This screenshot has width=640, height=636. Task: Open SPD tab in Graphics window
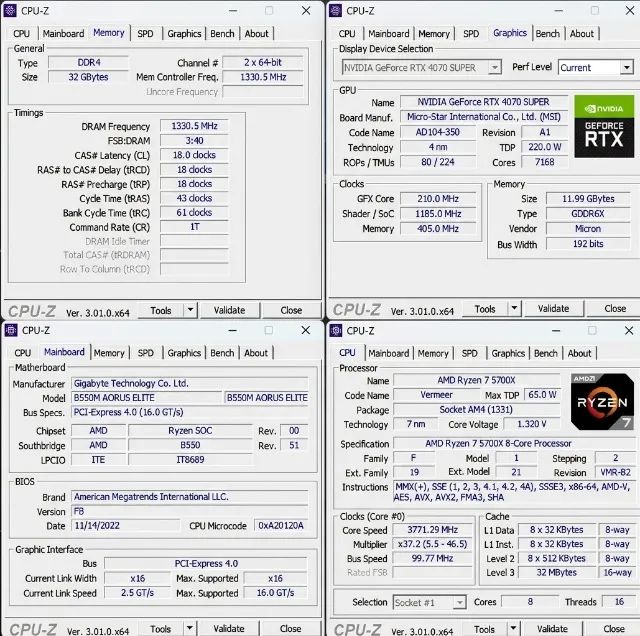pos(471,34)
